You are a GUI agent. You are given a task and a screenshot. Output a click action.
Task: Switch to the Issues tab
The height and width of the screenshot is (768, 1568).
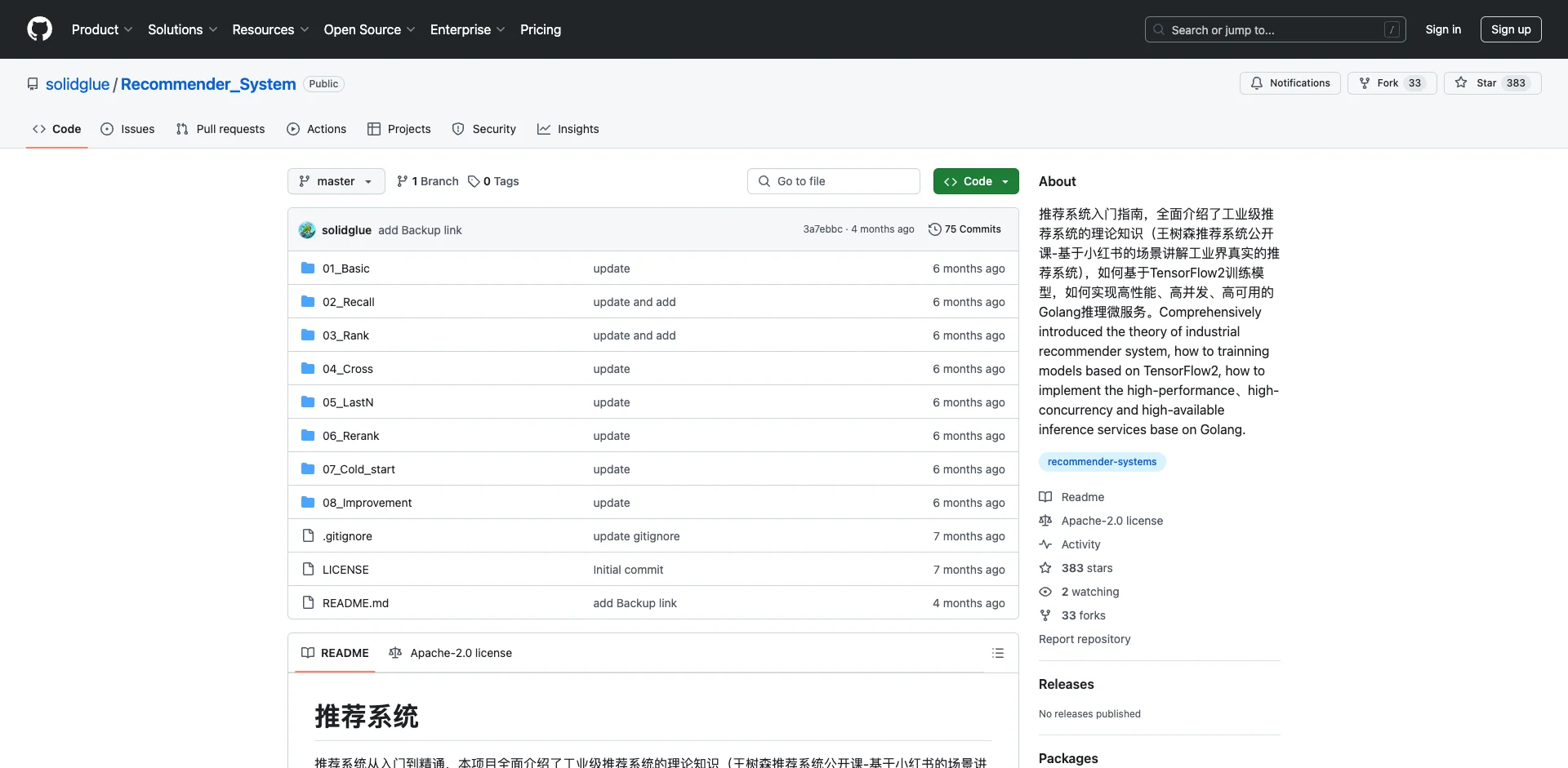tap(127, 129)
